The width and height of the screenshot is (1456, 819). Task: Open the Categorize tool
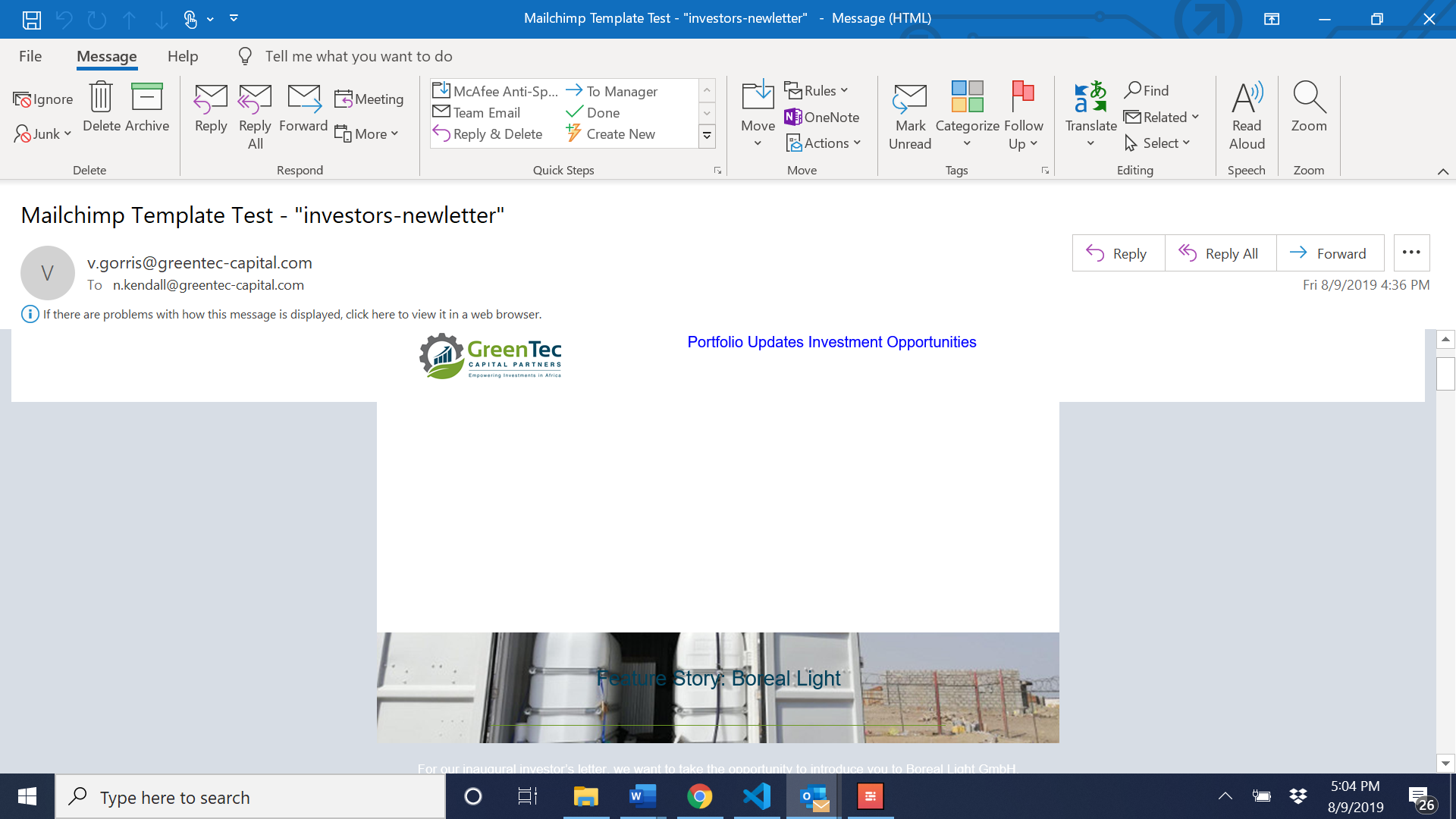[966, 114]
